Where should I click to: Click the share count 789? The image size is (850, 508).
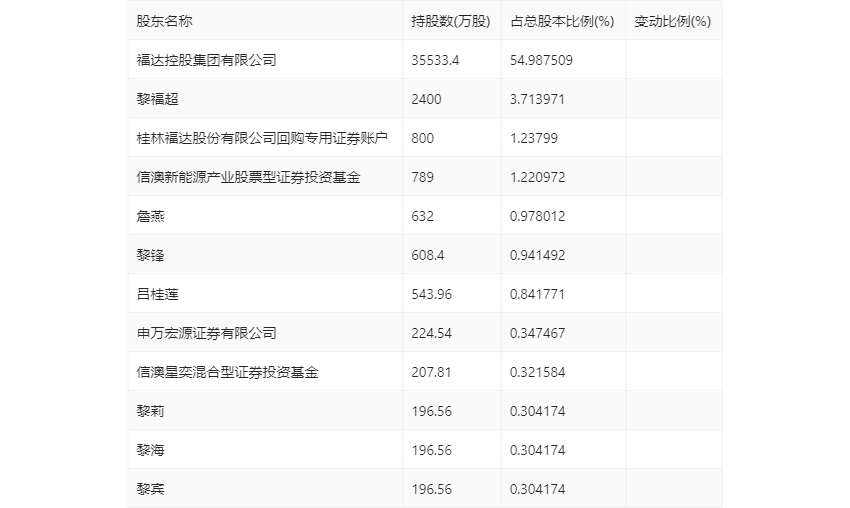click(x=422, y=177)
